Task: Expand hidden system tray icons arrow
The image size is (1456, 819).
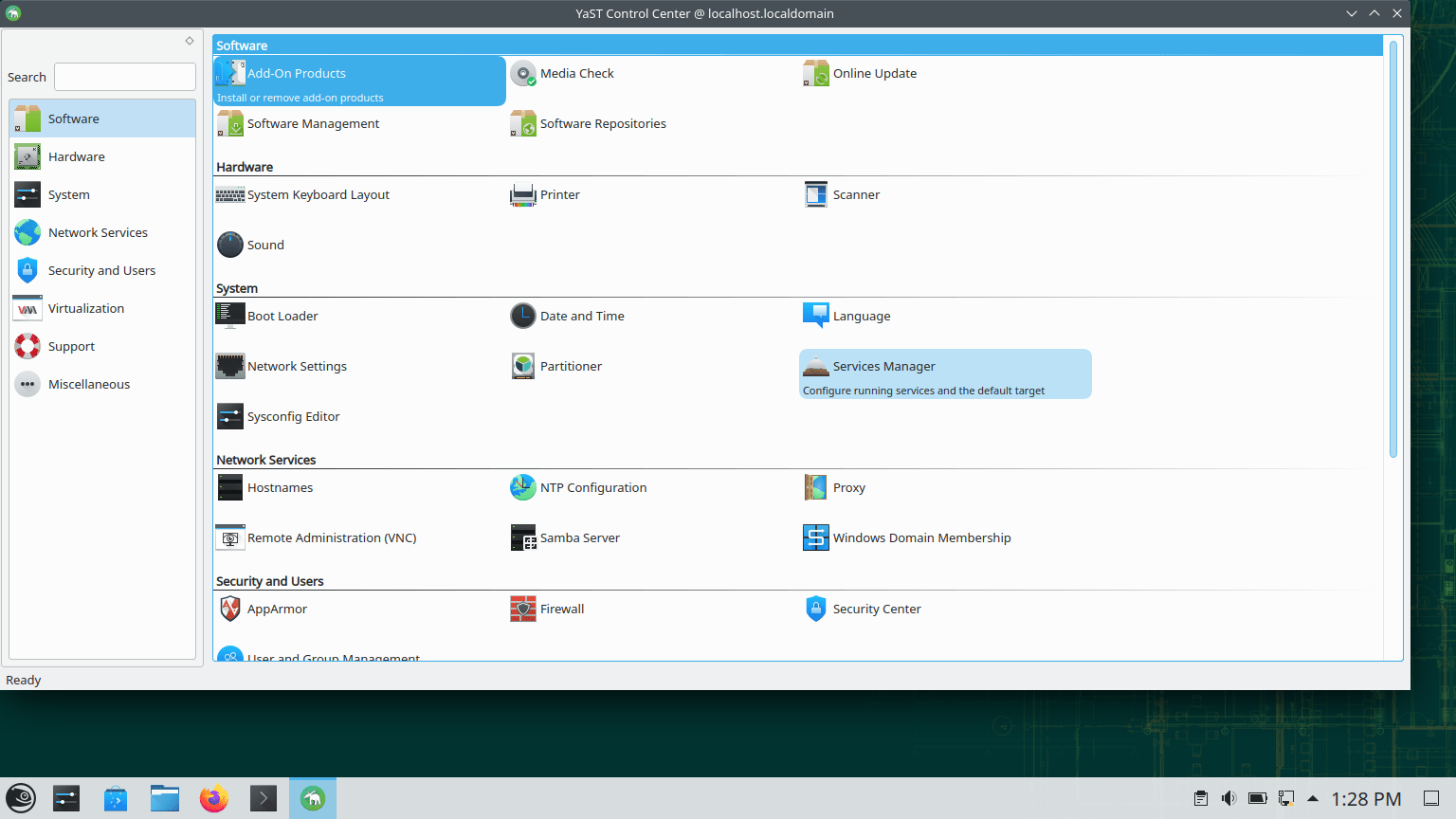Action: coord(1313,798)
